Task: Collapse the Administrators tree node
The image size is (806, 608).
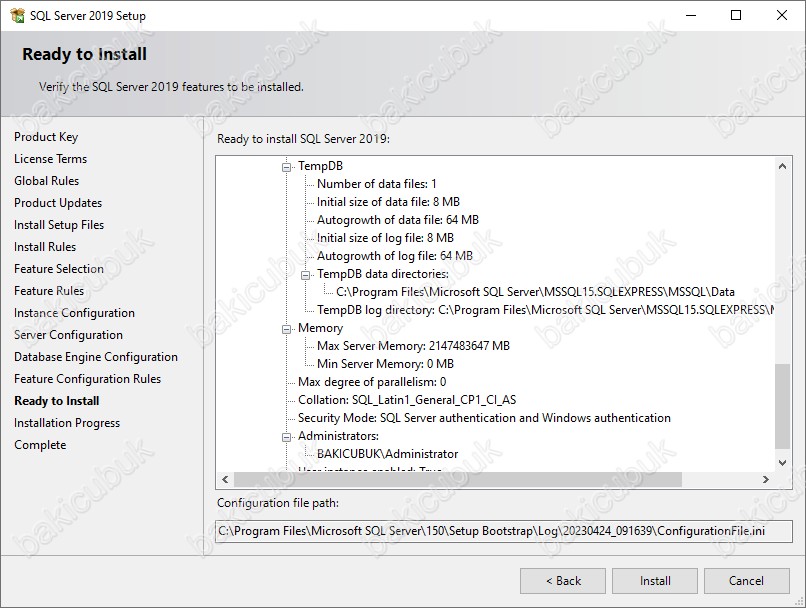Action: coord(286,437)
